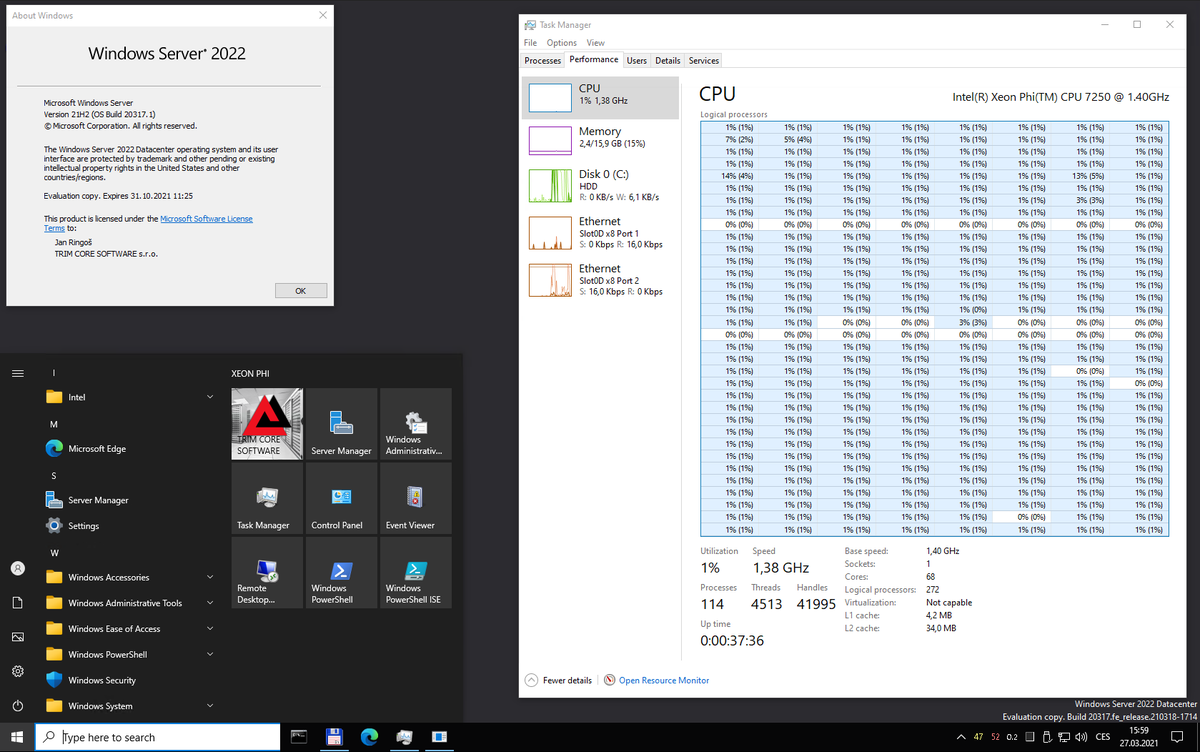This screenshot has width=1200, height=752.
Task: Open the Control Panel tile
Action: (x=341, y=499)
